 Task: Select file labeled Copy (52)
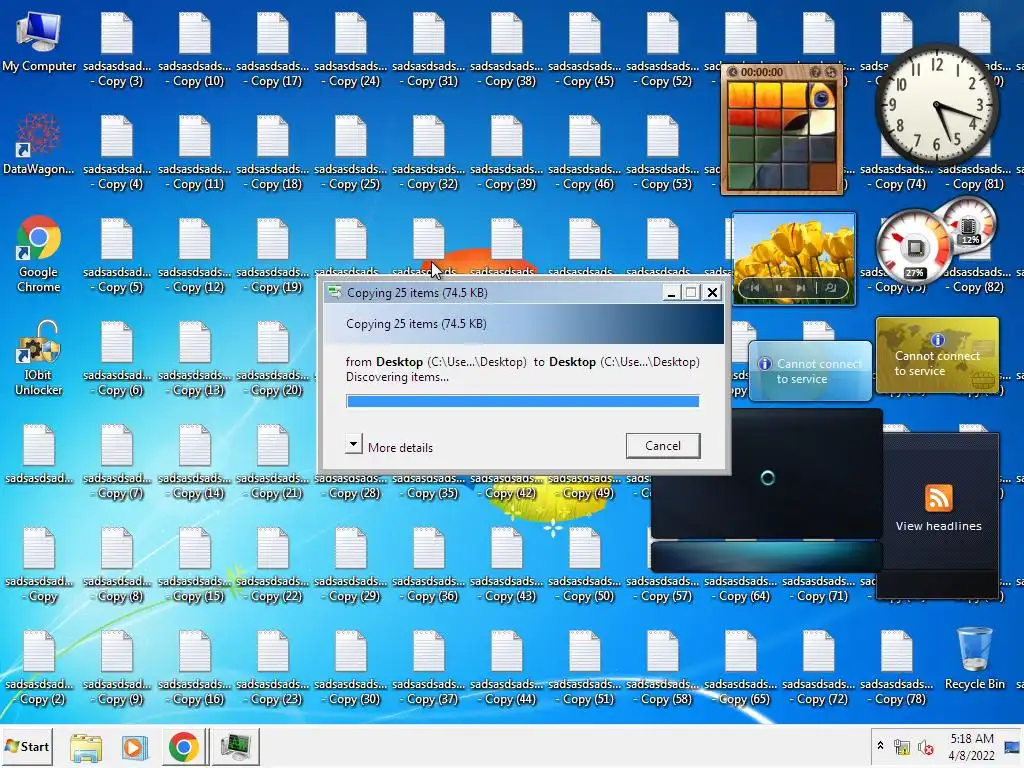(x=662, y=51)
